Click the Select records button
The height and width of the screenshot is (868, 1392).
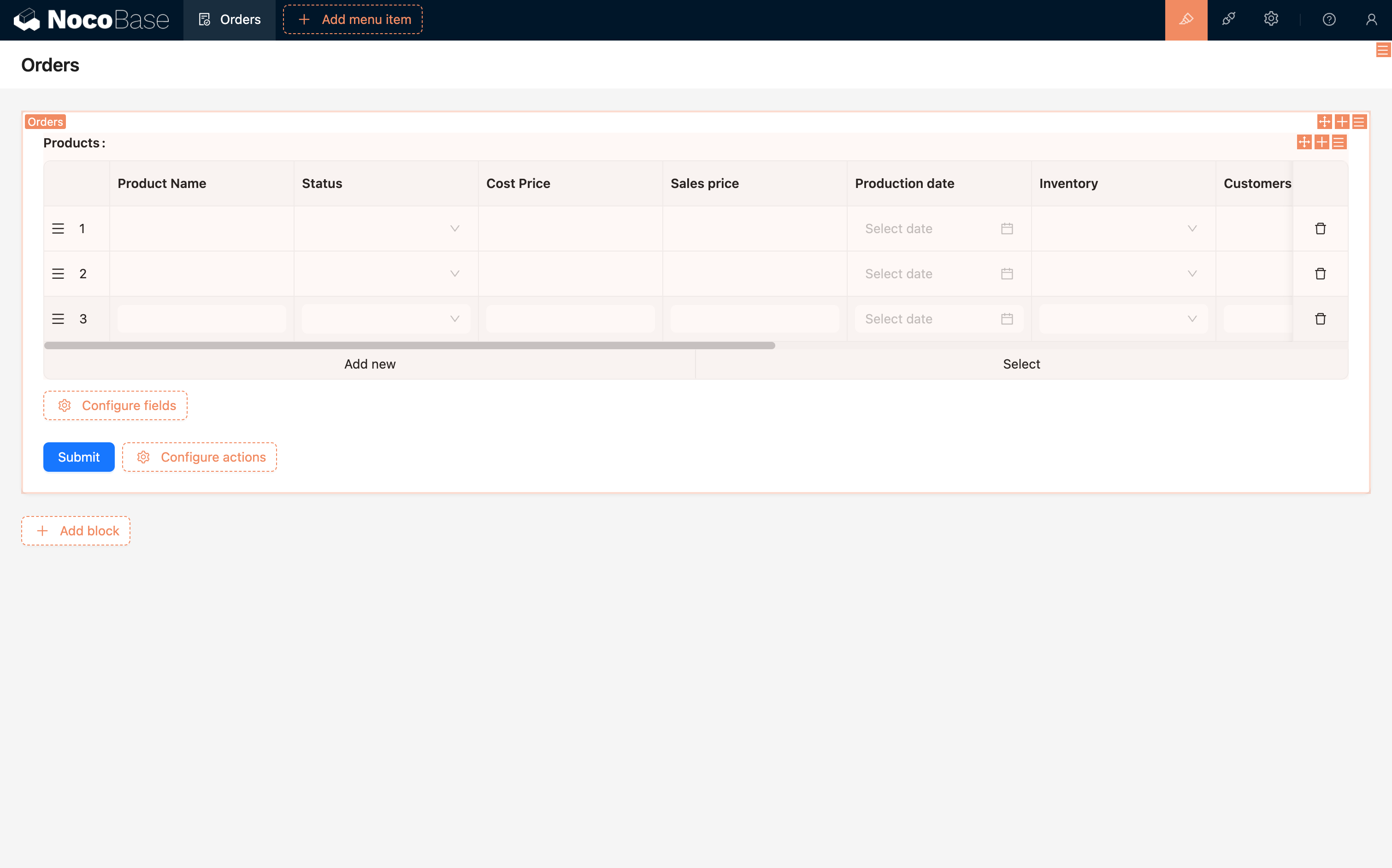point(1021,364)
